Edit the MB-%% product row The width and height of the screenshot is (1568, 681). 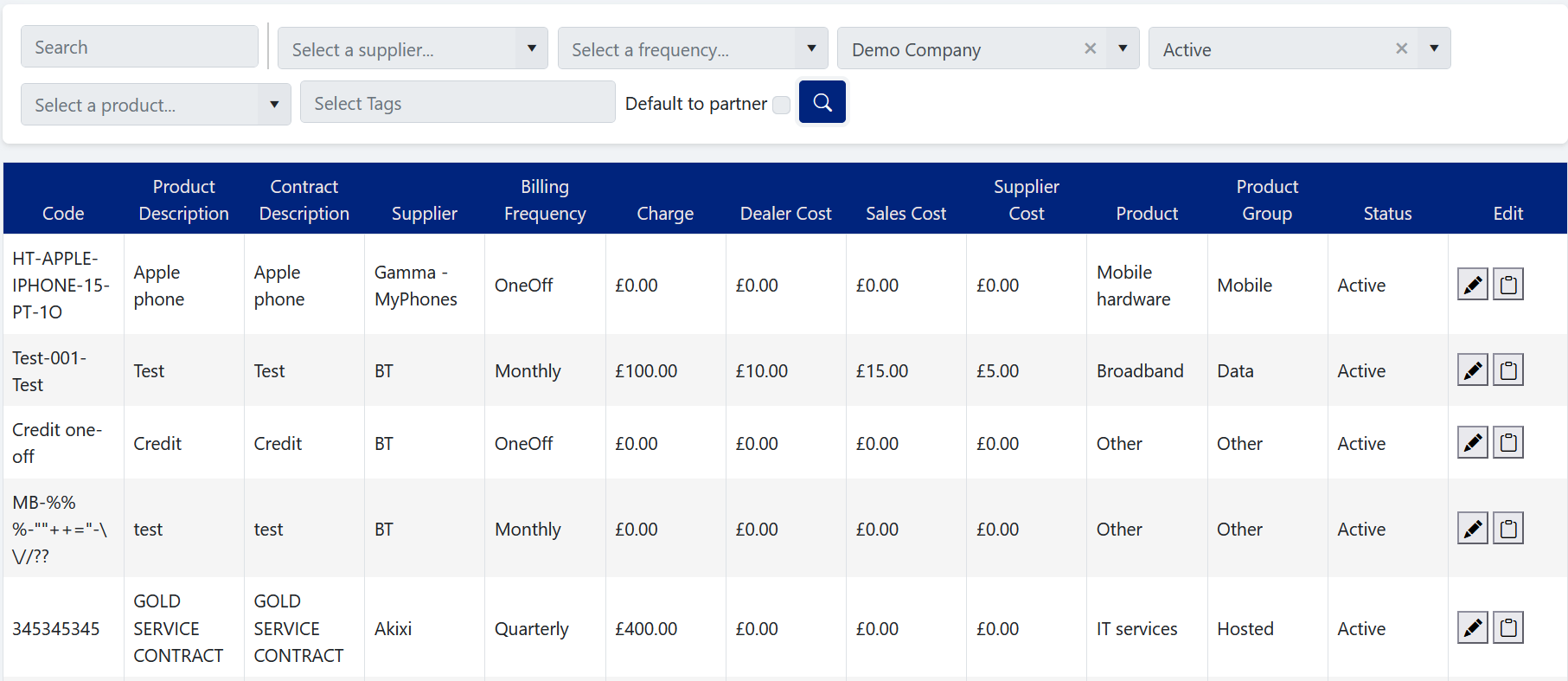[x=1472, y=529]
